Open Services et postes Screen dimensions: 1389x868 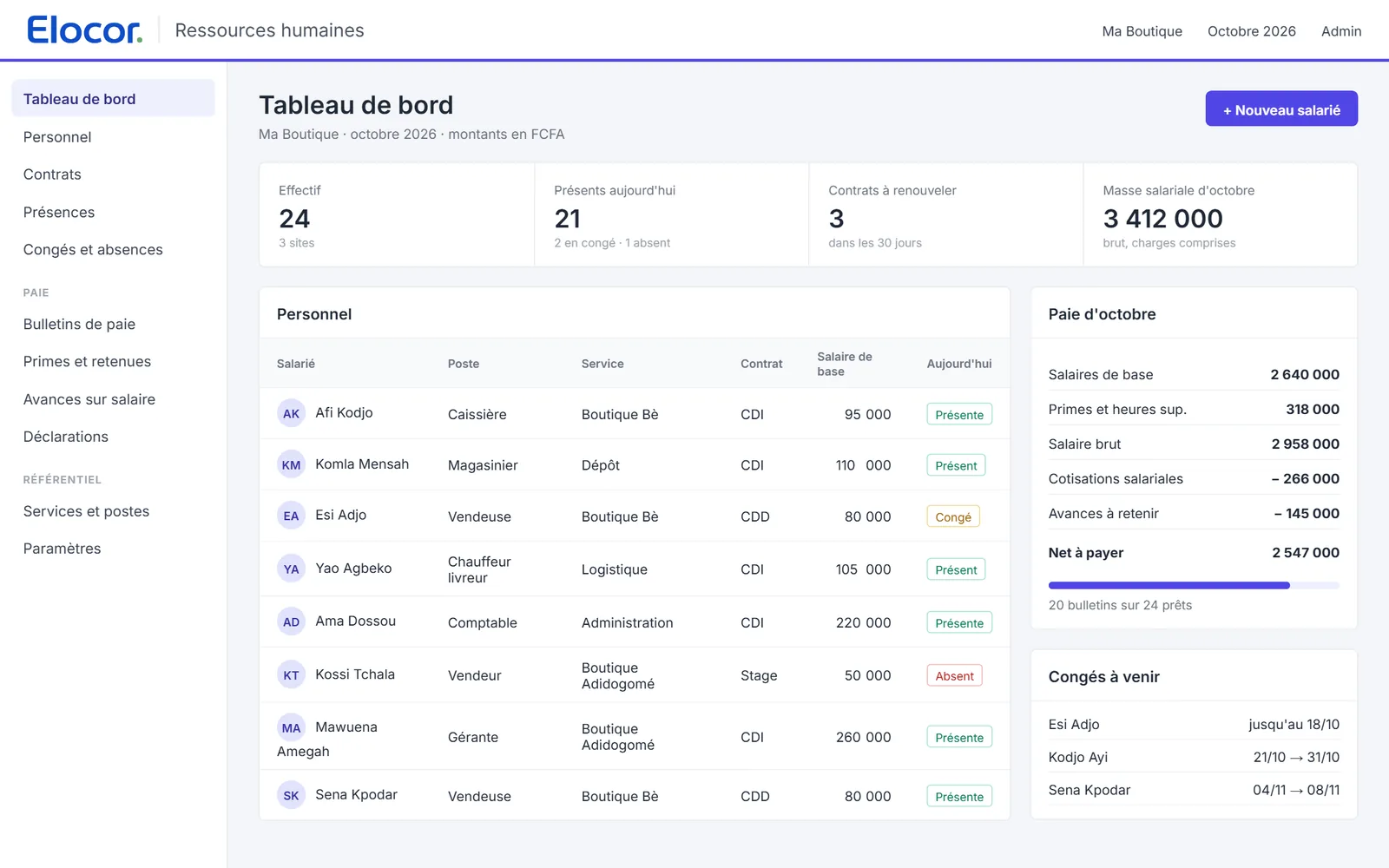click(113, 511)
